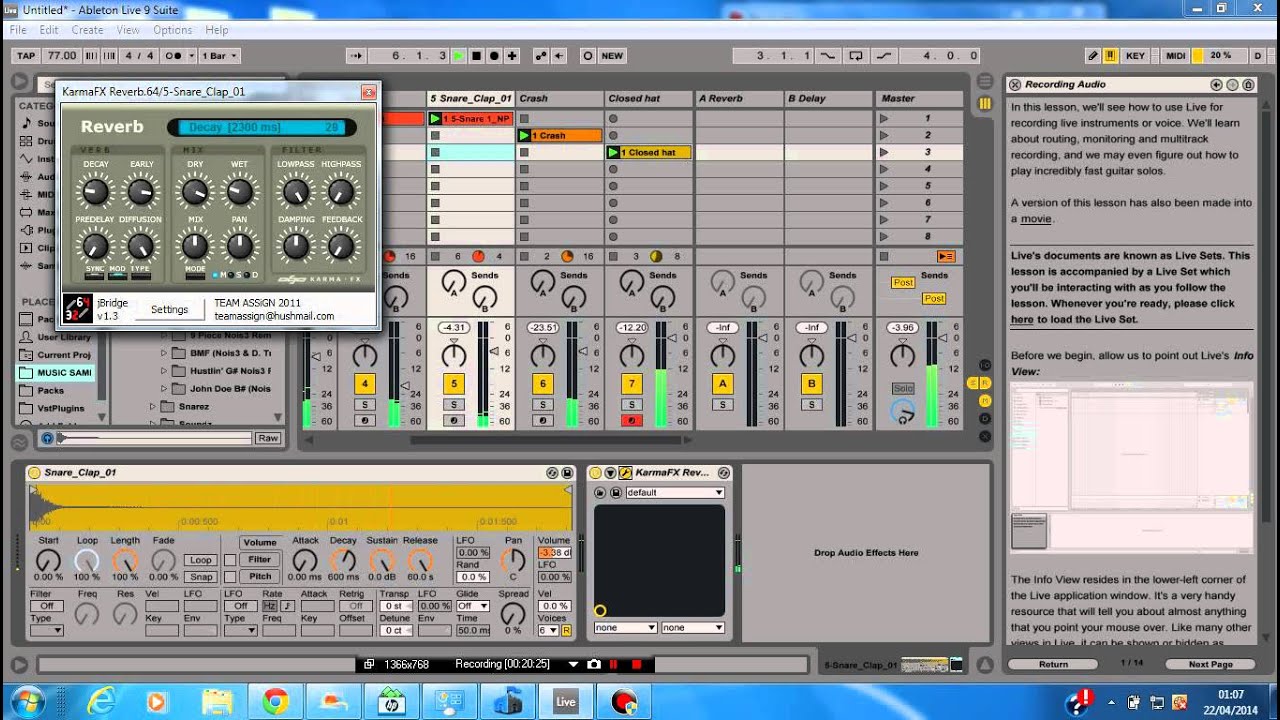Toggle Snare_Clap_01 device activator
The height and width of the screenshot is (720, 1280).
[x=35, y=472]
